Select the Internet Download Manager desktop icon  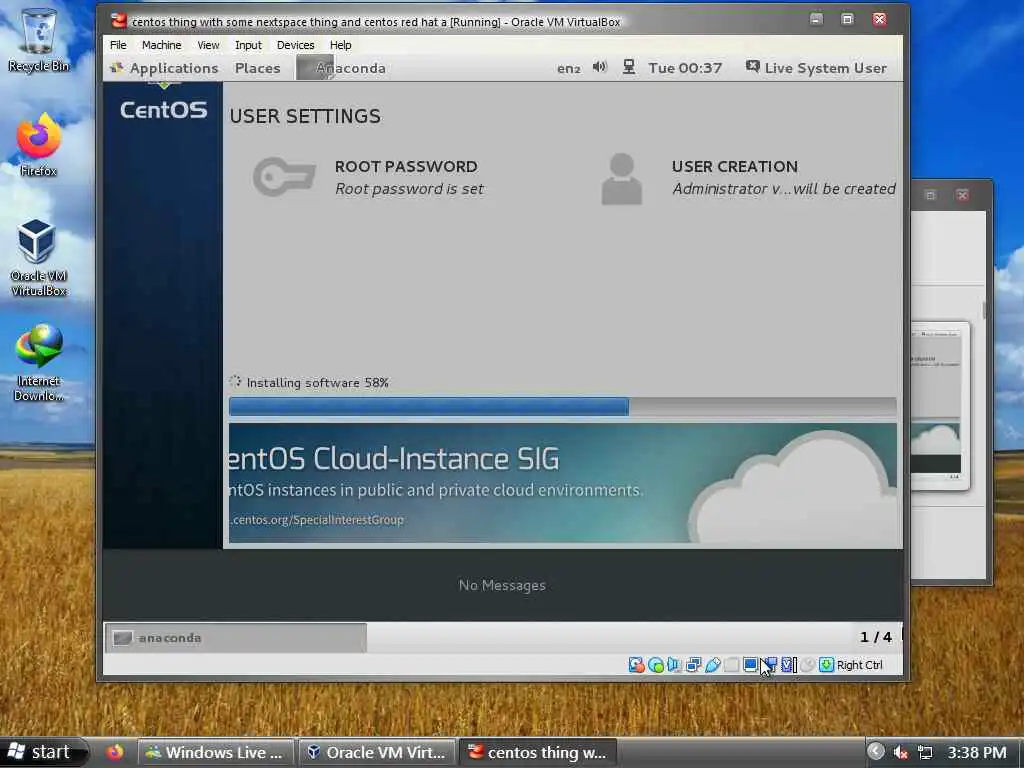[x=39, y=363]
